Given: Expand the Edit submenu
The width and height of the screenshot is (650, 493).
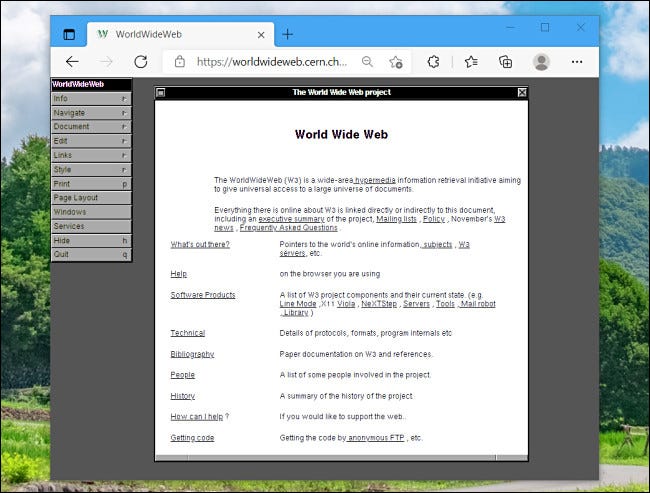Looking at the screenshot, I should pyautogui.click(x=91, y=141).
